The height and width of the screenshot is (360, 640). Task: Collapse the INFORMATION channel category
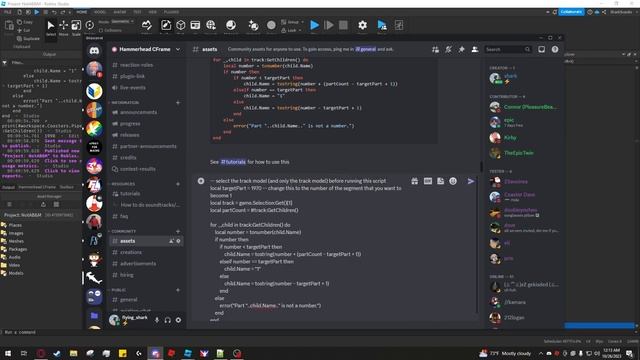[x=125, y=102]
